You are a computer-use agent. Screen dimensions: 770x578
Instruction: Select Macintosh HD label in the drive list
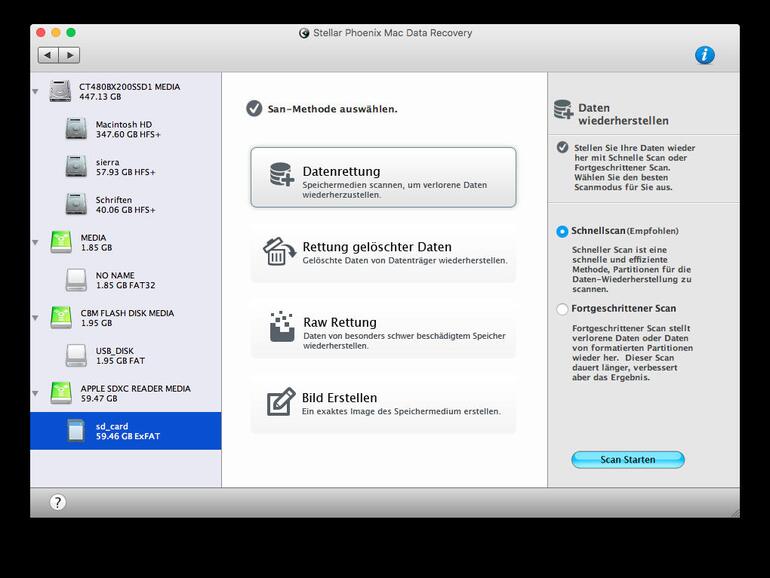click(124, 124)
